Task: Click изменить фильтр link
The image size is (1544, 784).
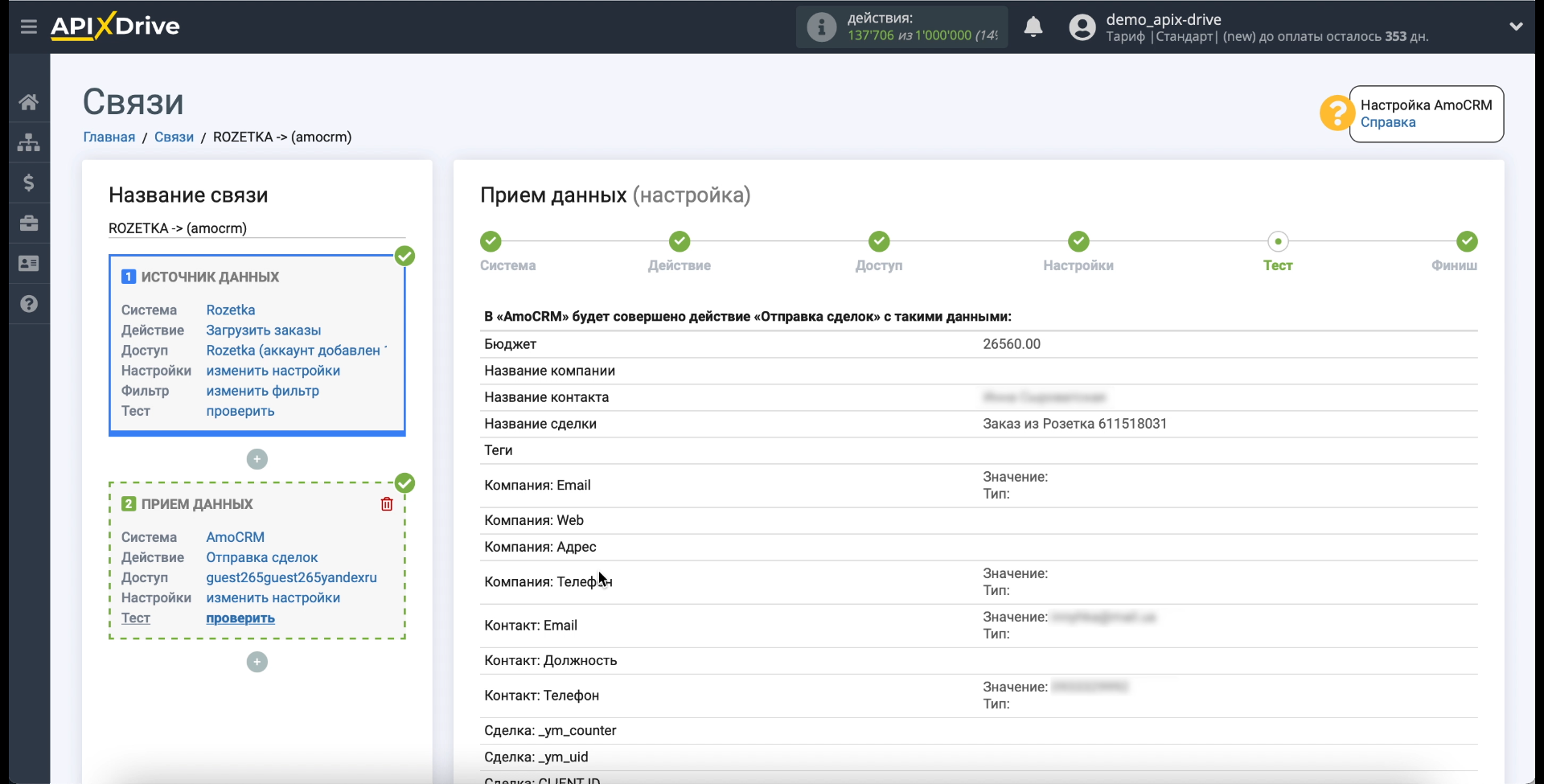Action: pos(263,391)
